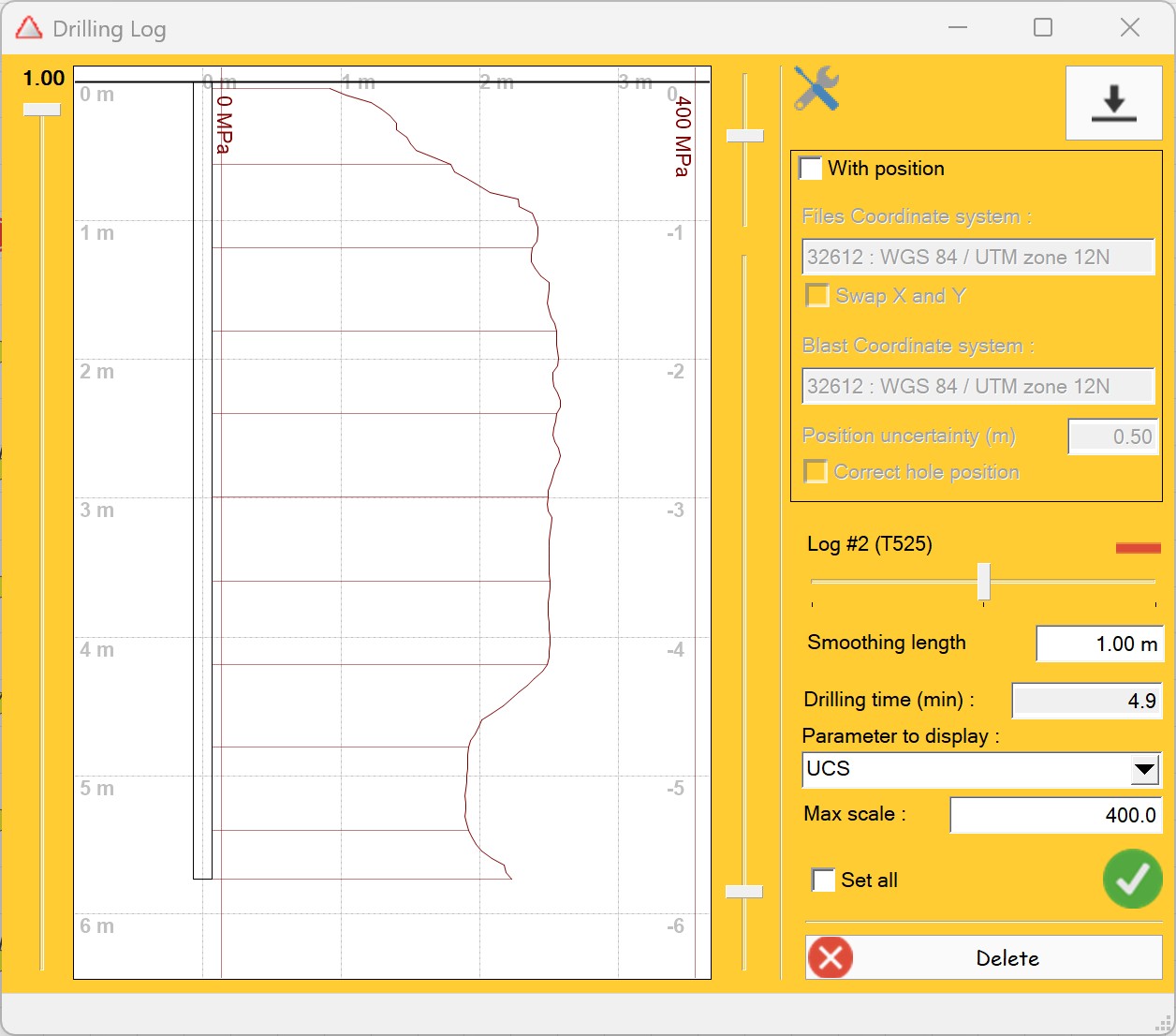Click the download import arrow button
Viewport: 1176px width, 1036px height.
pos(1113,103)
